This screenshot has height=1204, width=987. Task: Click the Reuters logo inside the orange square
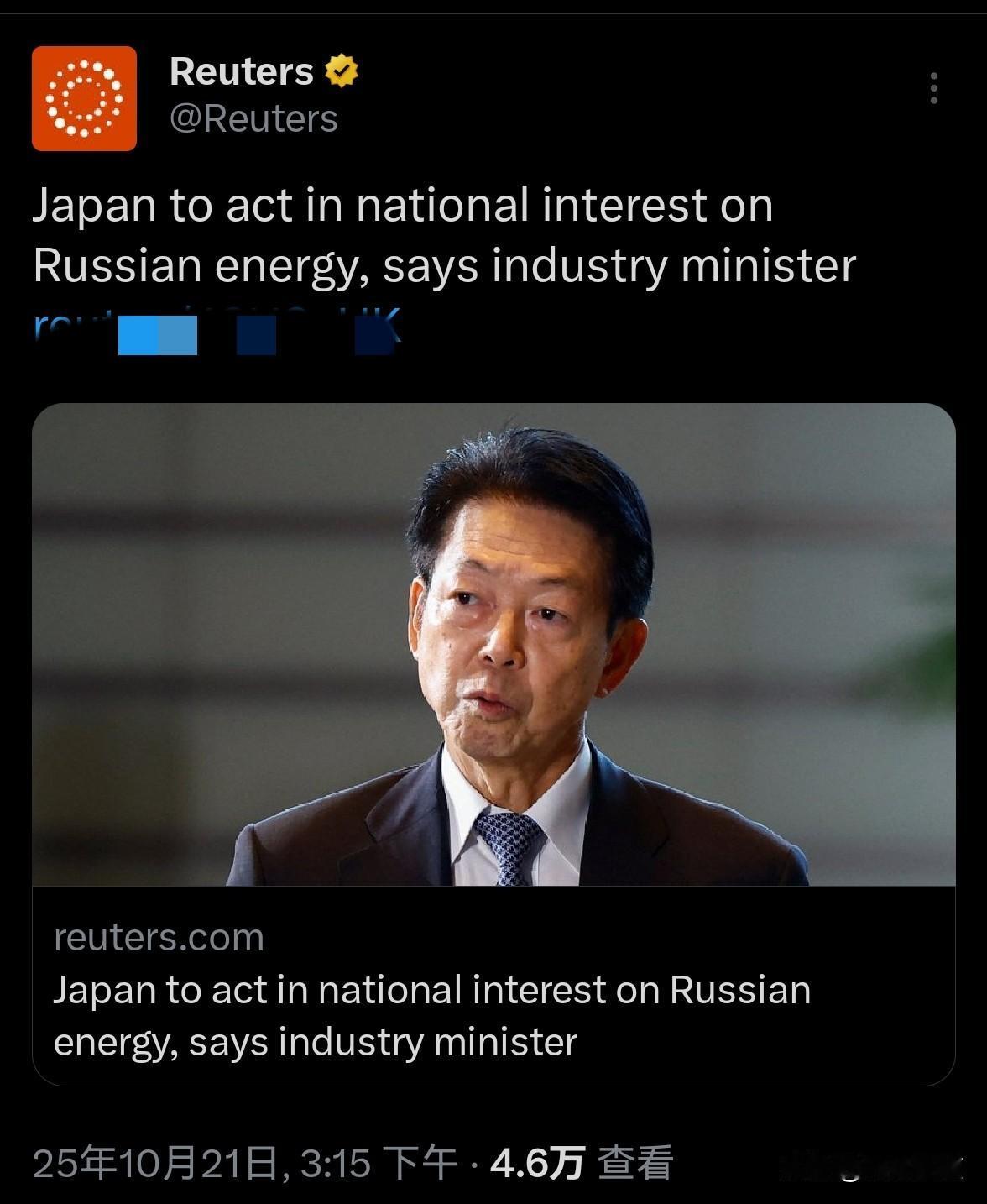(x=83, y=97)
